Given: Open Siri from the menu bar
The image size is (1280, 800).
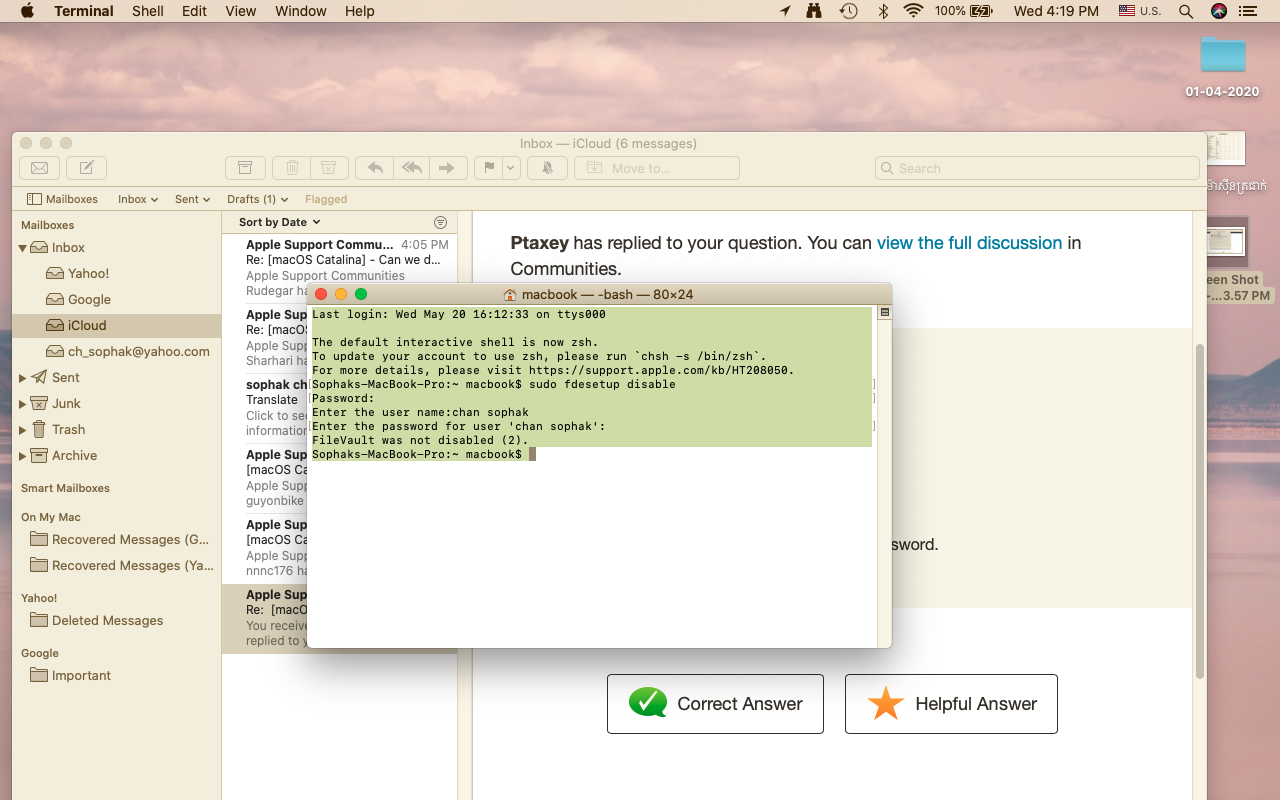Looking at the screenshot, I should (x=1218, y=11).
